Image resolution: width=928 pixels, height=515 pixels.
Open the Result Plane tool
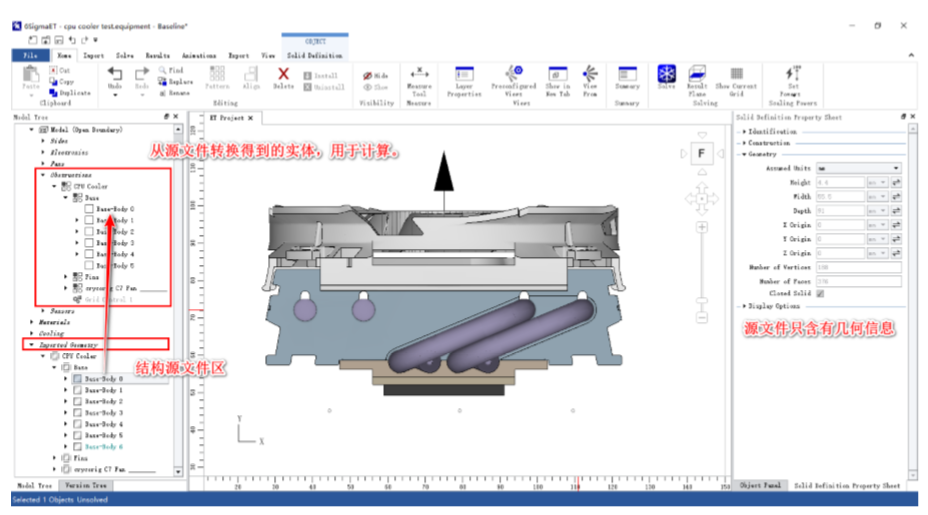coord(697,79)
